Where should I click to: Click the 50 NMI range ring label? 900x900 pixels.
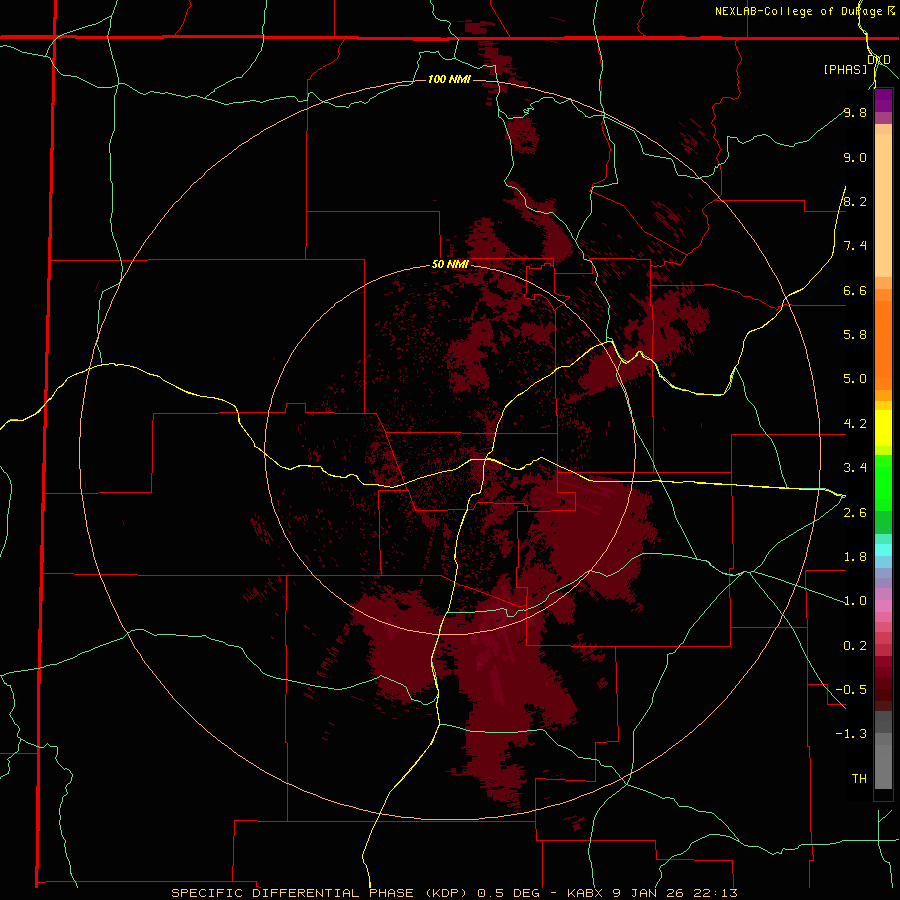pos(450,265)
